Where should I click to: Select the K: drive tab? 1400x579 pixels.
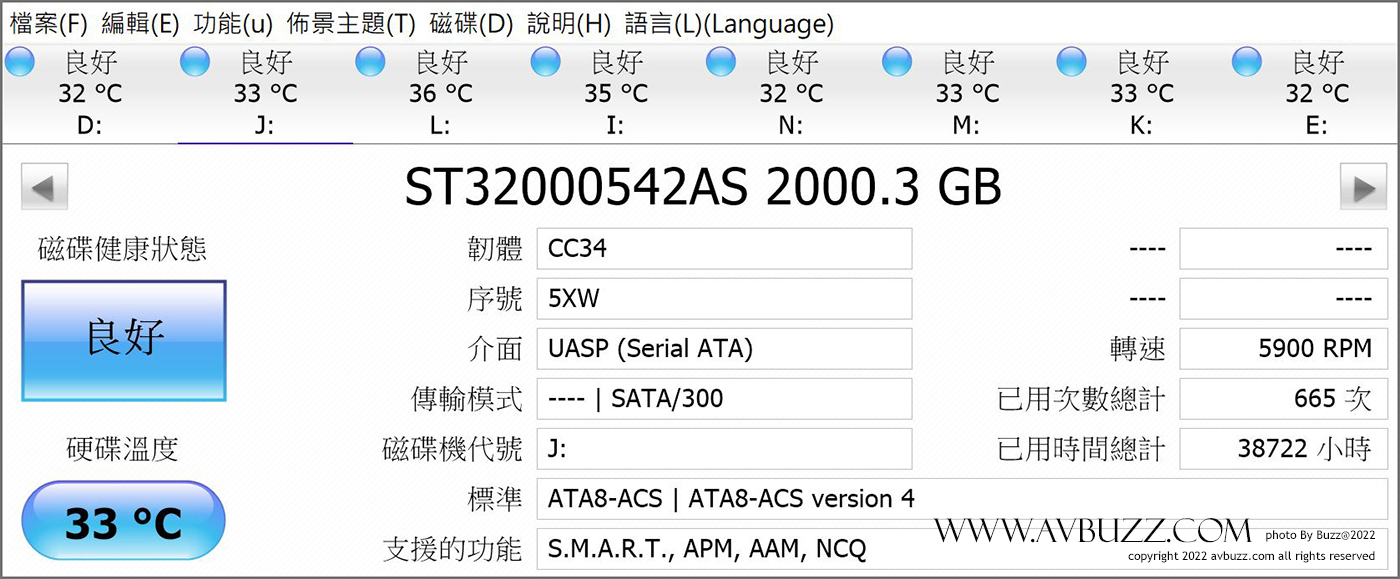[x=1142, y=93]
